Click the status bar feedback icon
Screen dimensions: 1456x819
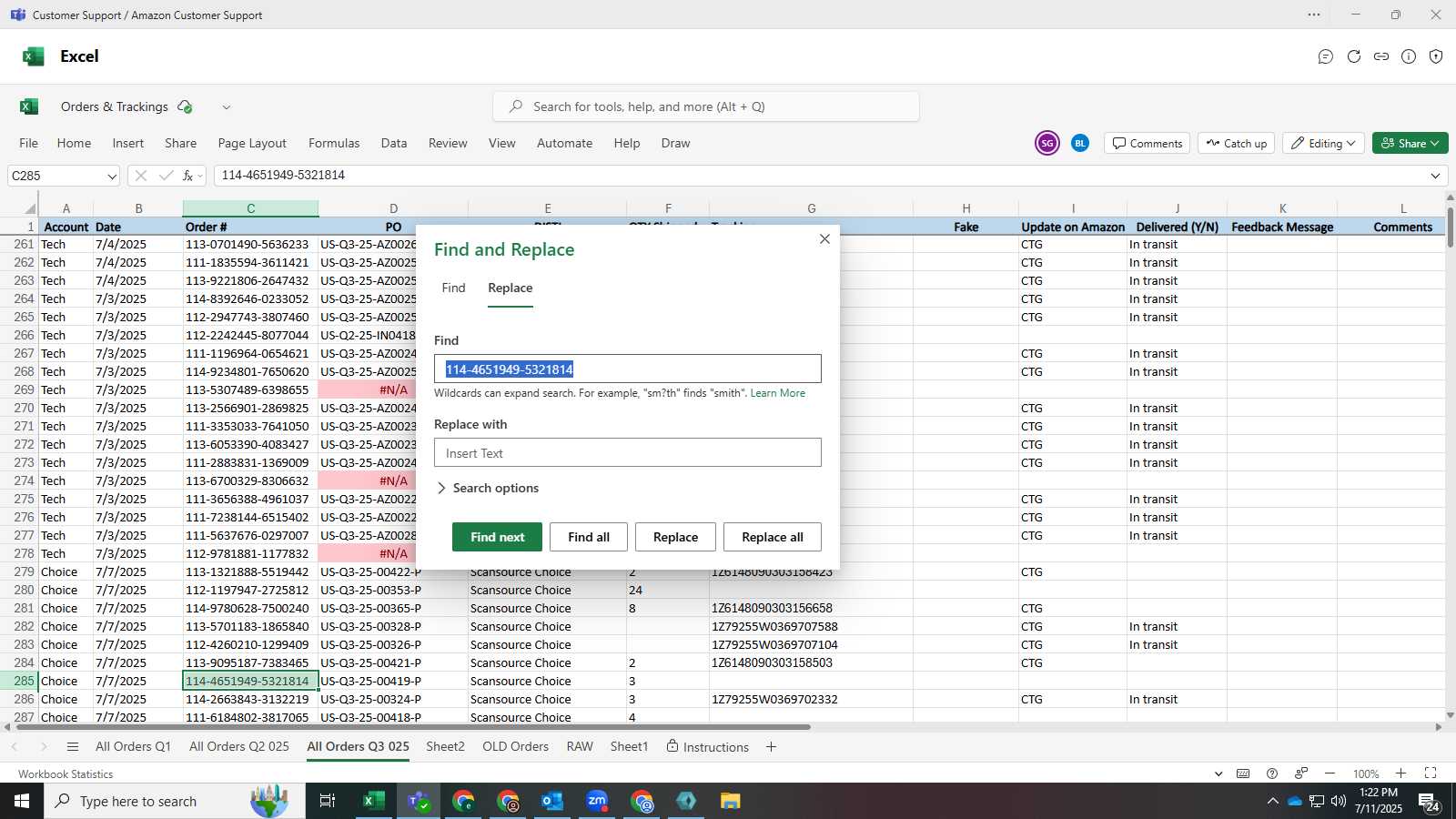pos(1301,773)
